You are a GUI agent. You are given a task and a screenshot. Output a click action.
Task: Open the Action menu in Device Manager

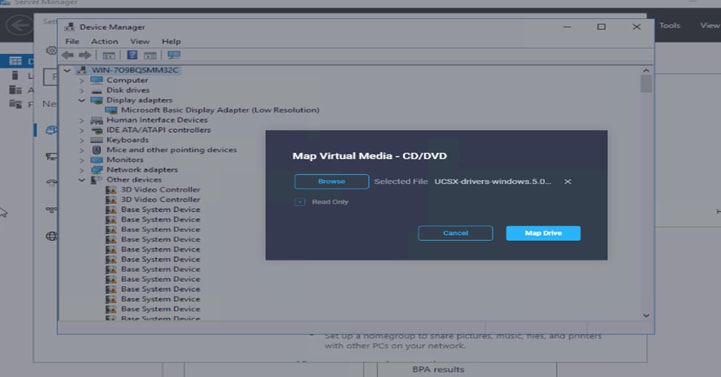click(104, 41)
